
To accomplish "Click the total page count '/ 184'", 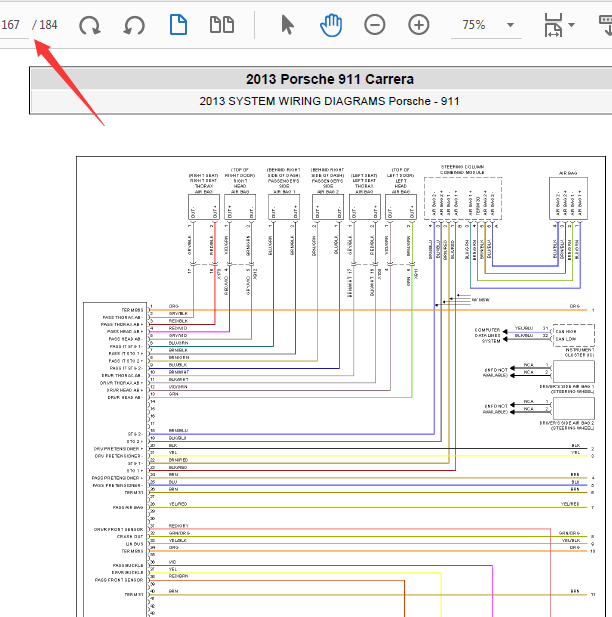I will coord(44,25).
